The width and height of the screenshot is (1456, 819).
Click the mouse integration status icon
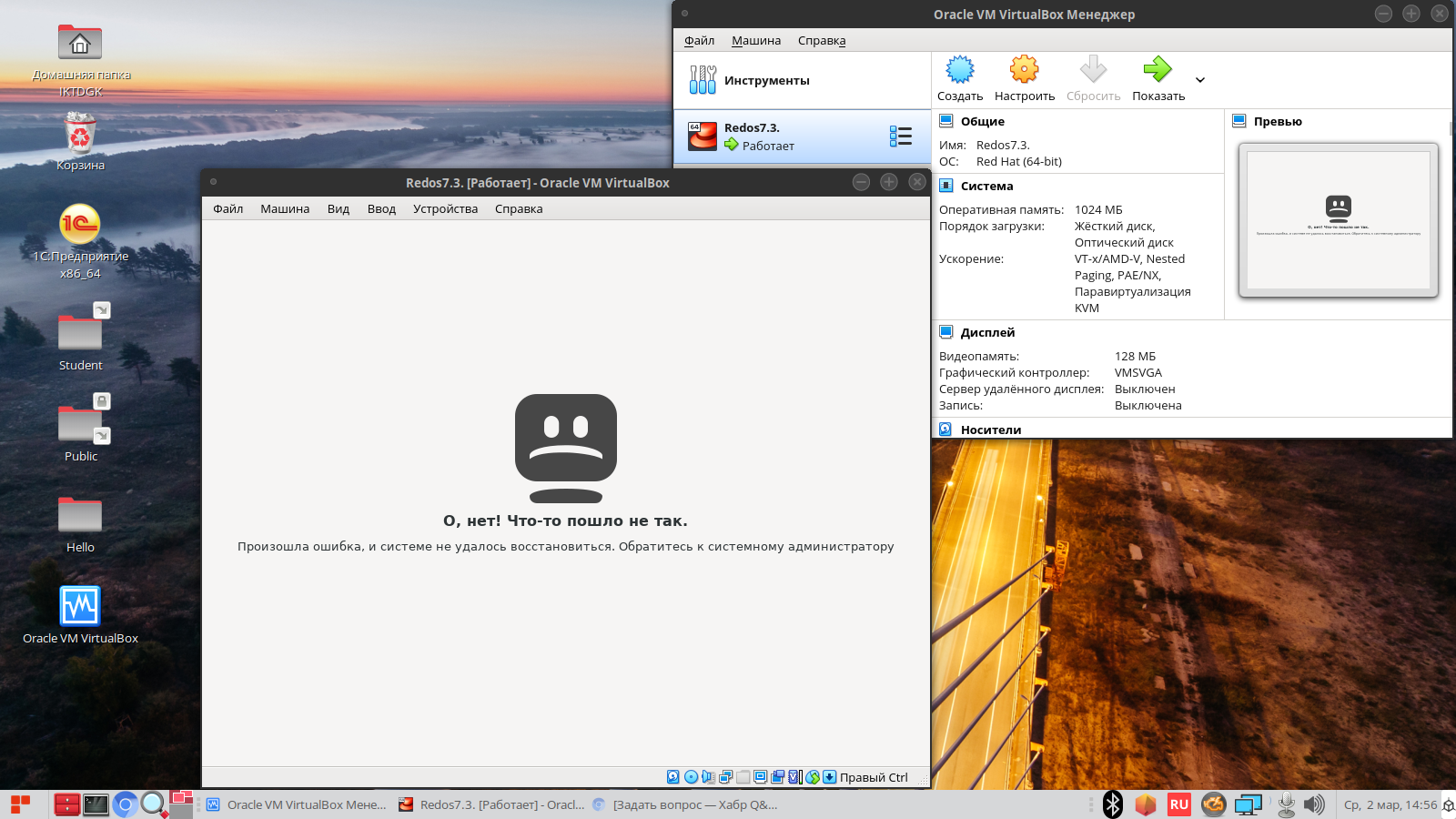click(x=812, y=777)
